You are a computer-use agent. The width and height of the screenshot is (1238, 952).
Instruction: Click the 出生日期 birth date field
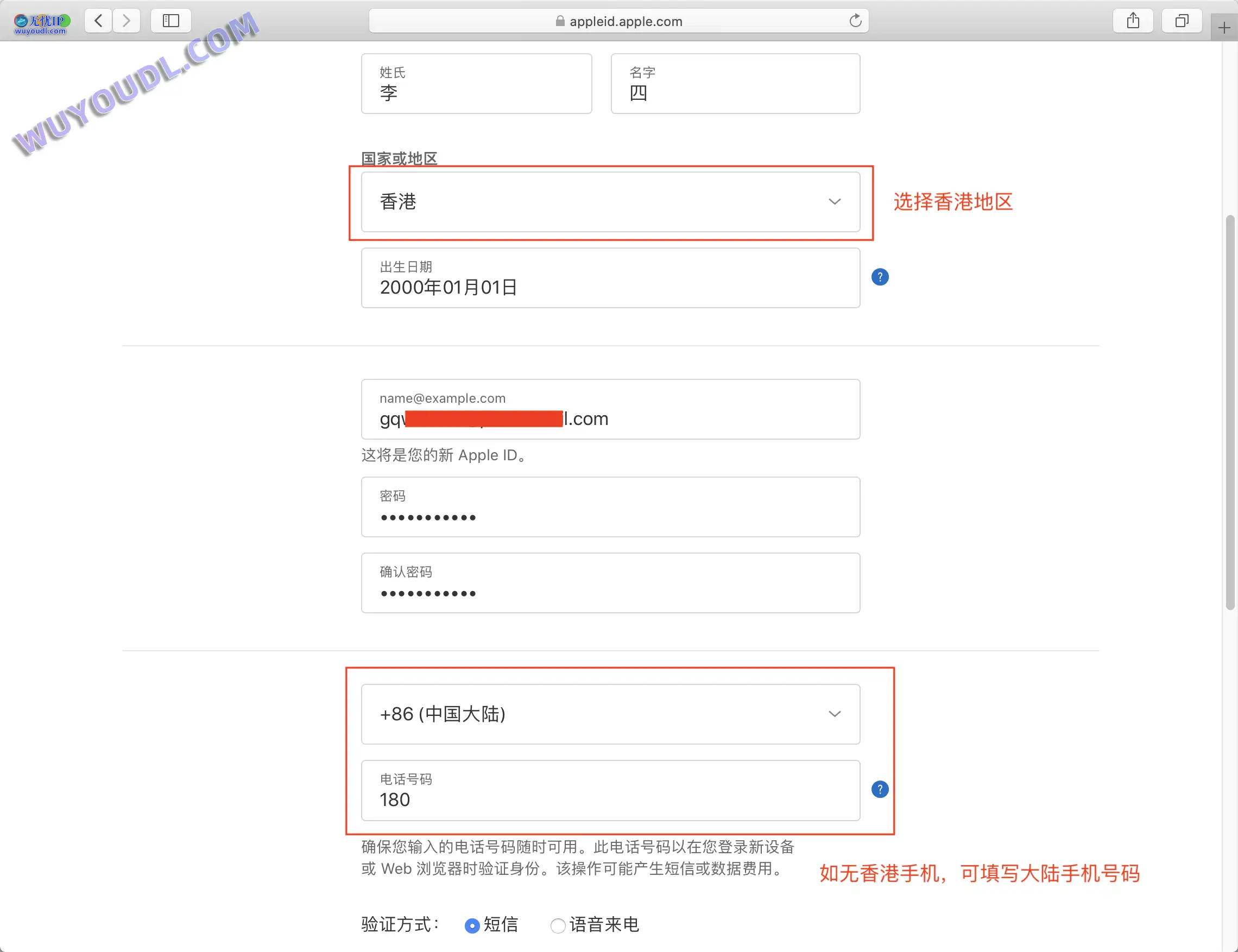click(610, 278)
